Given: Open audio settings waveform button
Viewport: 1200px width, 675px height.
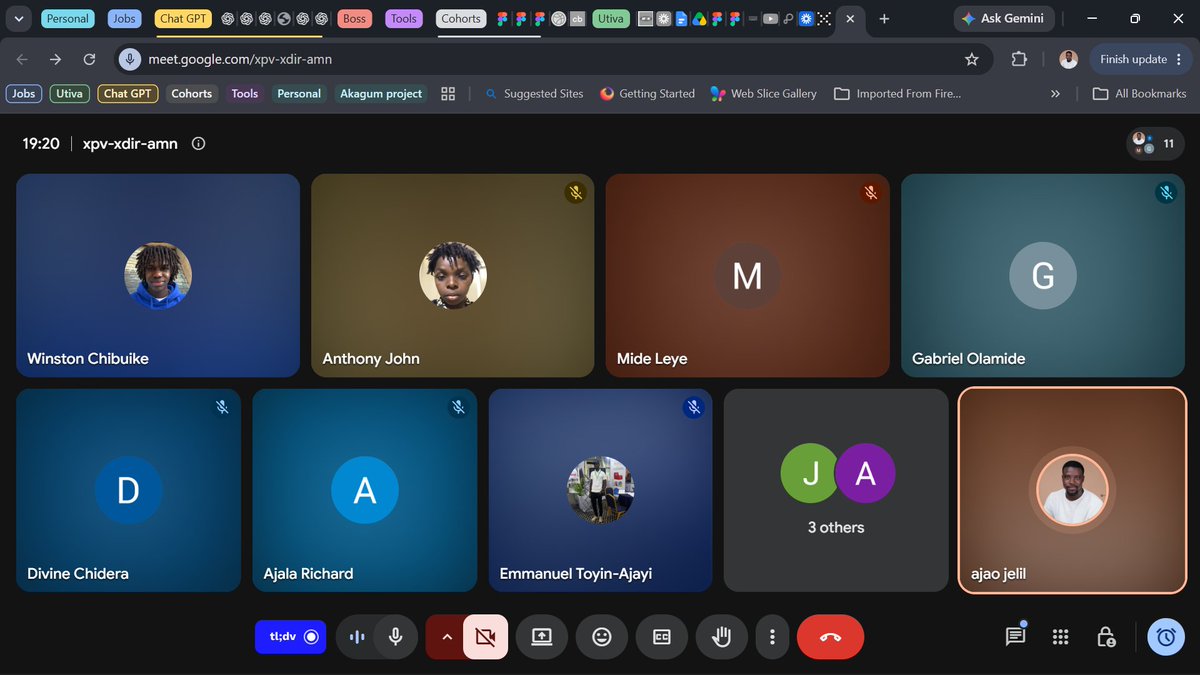Looking at the screenshot, I should pos(357,636).
